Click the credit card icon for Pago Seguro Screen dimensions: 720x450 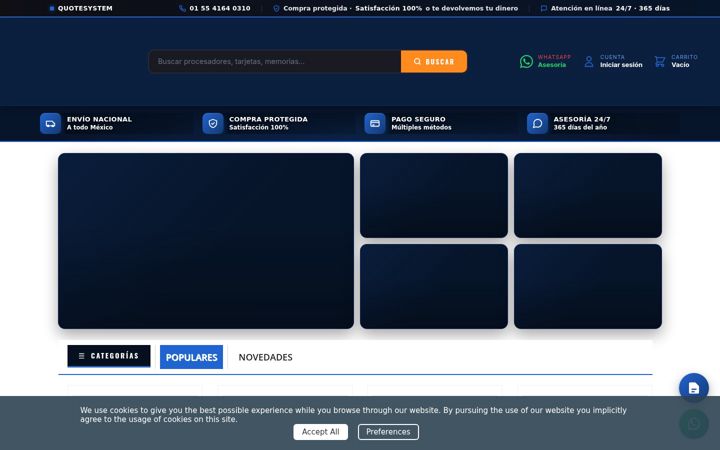click(x=375, y=124)
